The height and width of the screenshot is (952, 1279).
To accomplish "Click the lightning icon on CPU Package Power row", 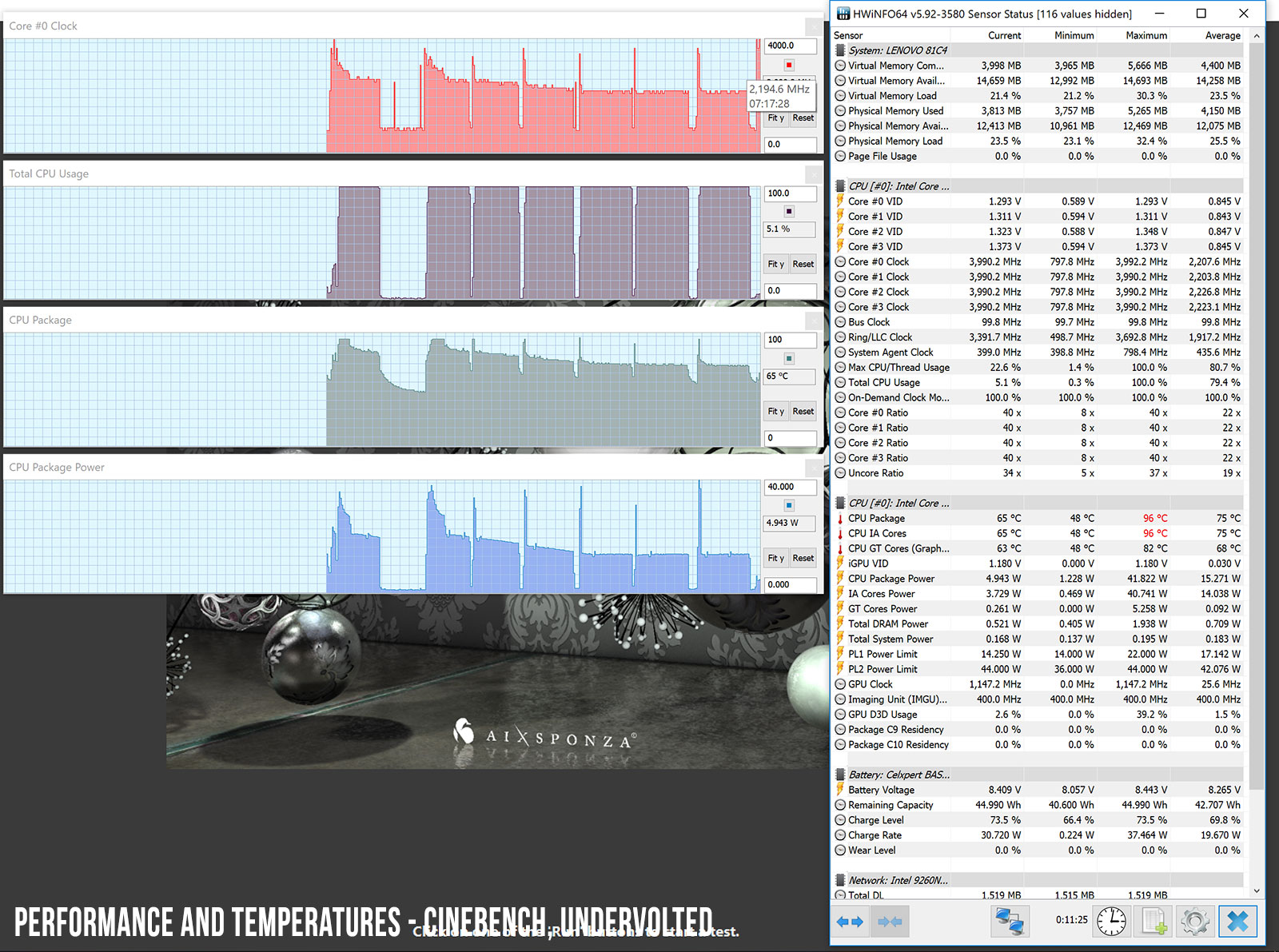I will (x=840, y=579).
